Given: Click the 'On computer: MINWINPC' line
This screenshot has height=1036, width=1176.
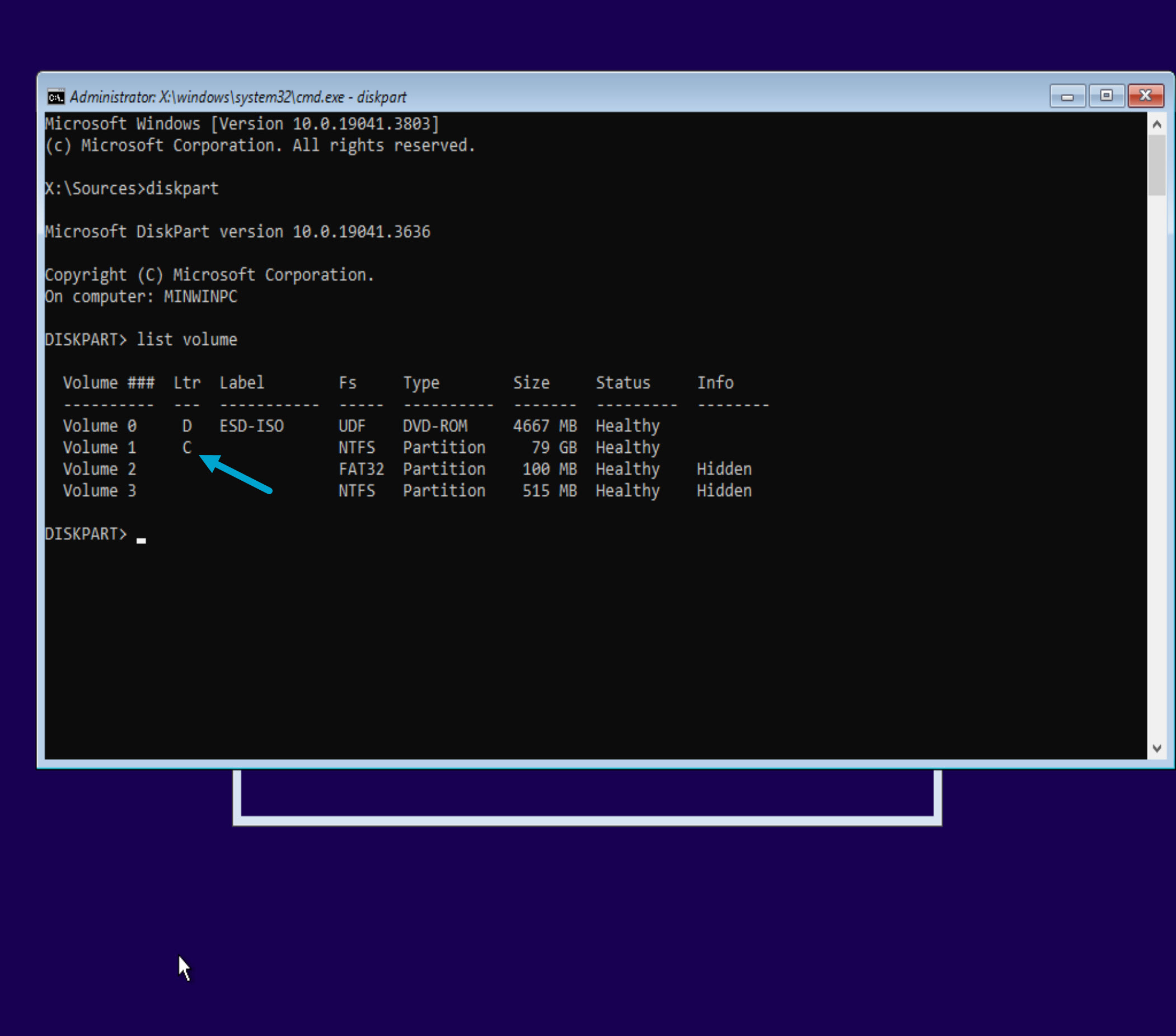Looking at the screenshot, I should pos(141,297).
